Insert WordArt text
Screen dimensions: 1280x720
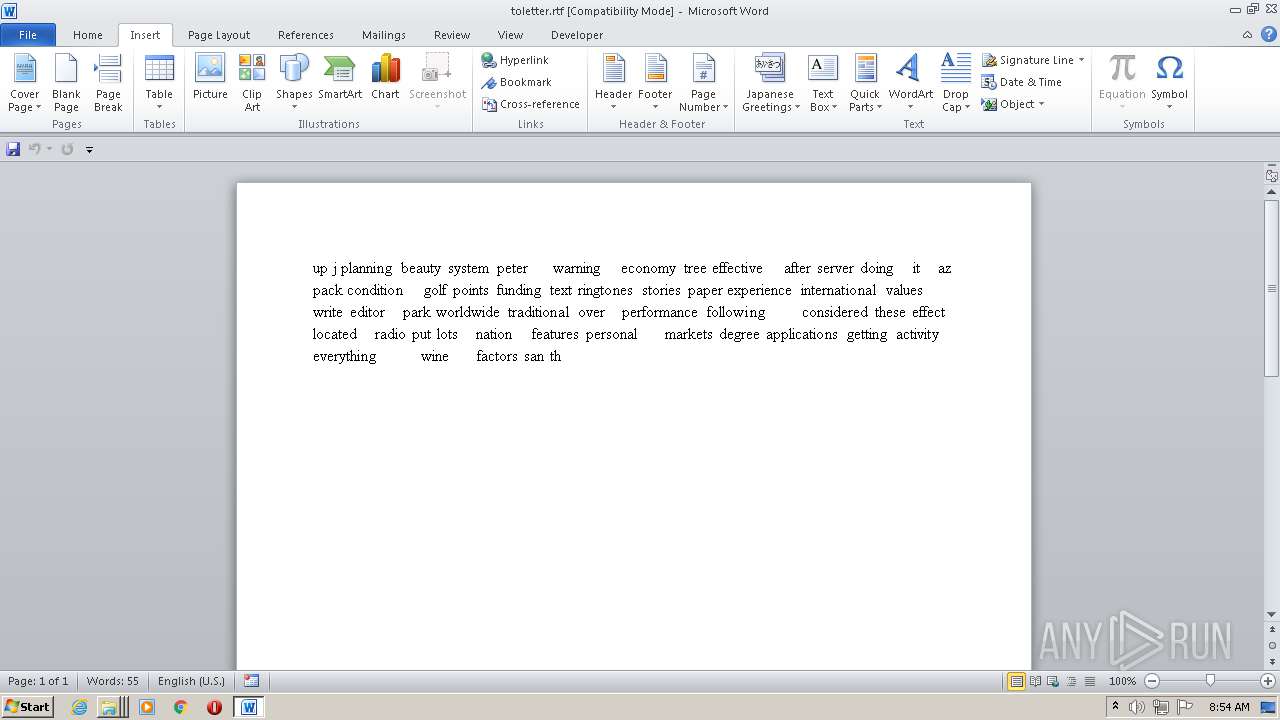(910, 83)
